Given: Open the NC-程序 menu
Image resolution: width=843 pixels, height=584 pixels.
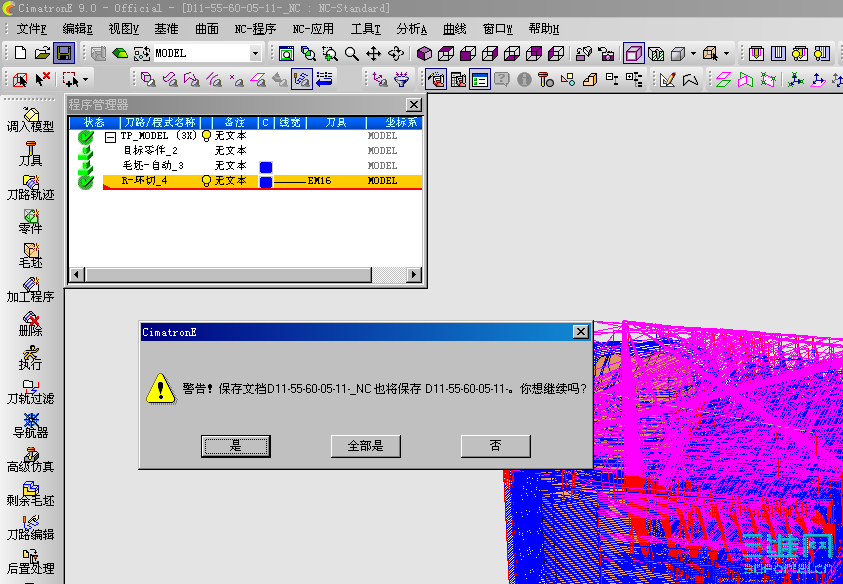Looking at the screenshot, I should [255, 29].
